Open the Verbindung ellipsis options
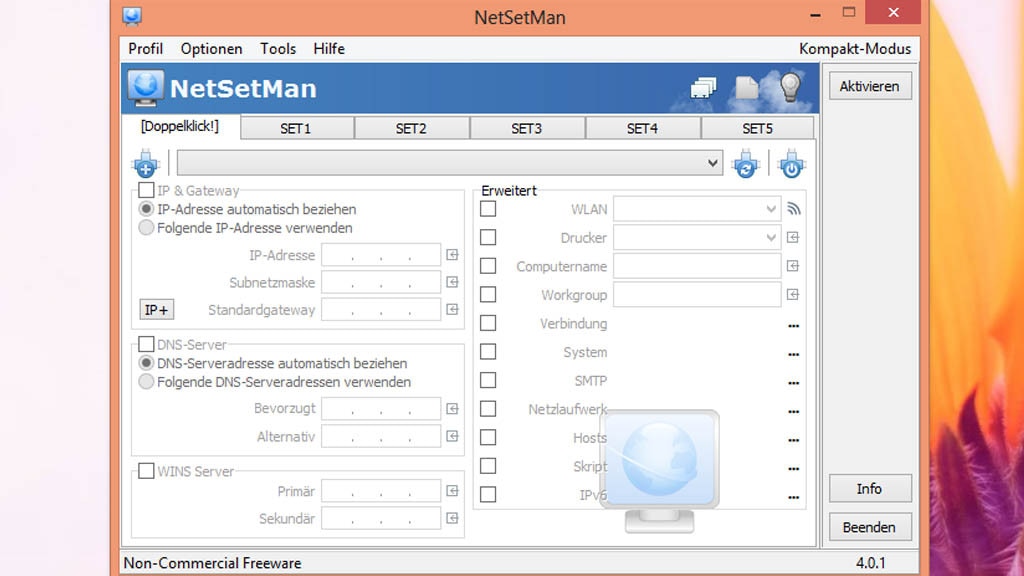This screenshot has height=576, width=1024. point(793,323)
